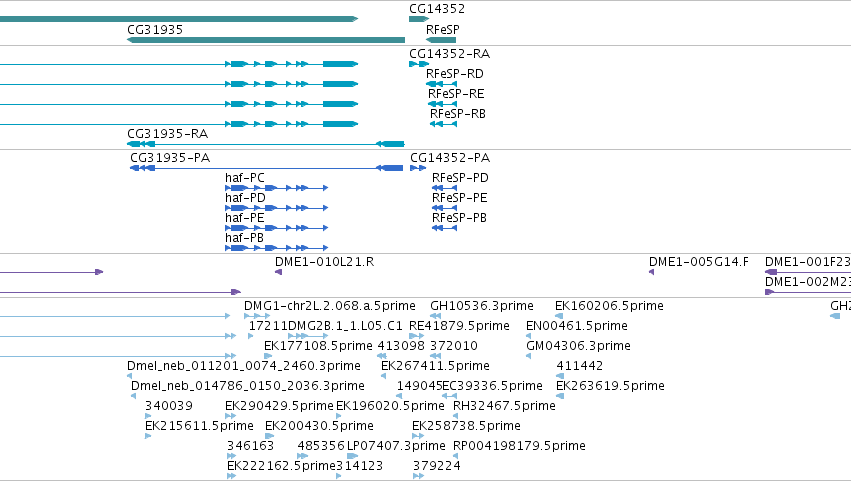This screenshot has width=851, height=481.
Task: Select the DMG1-chr2L.2.068.a.5prime label
Action: [x=329, y=306]
